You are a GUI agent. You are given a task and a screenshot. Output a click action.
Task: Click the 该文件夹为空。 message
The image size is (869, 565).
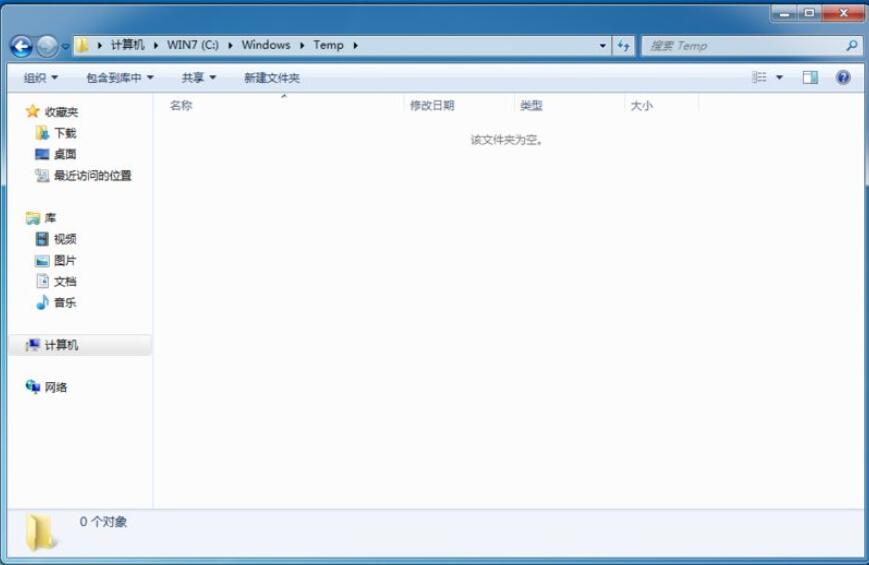(x=507, y=140)
